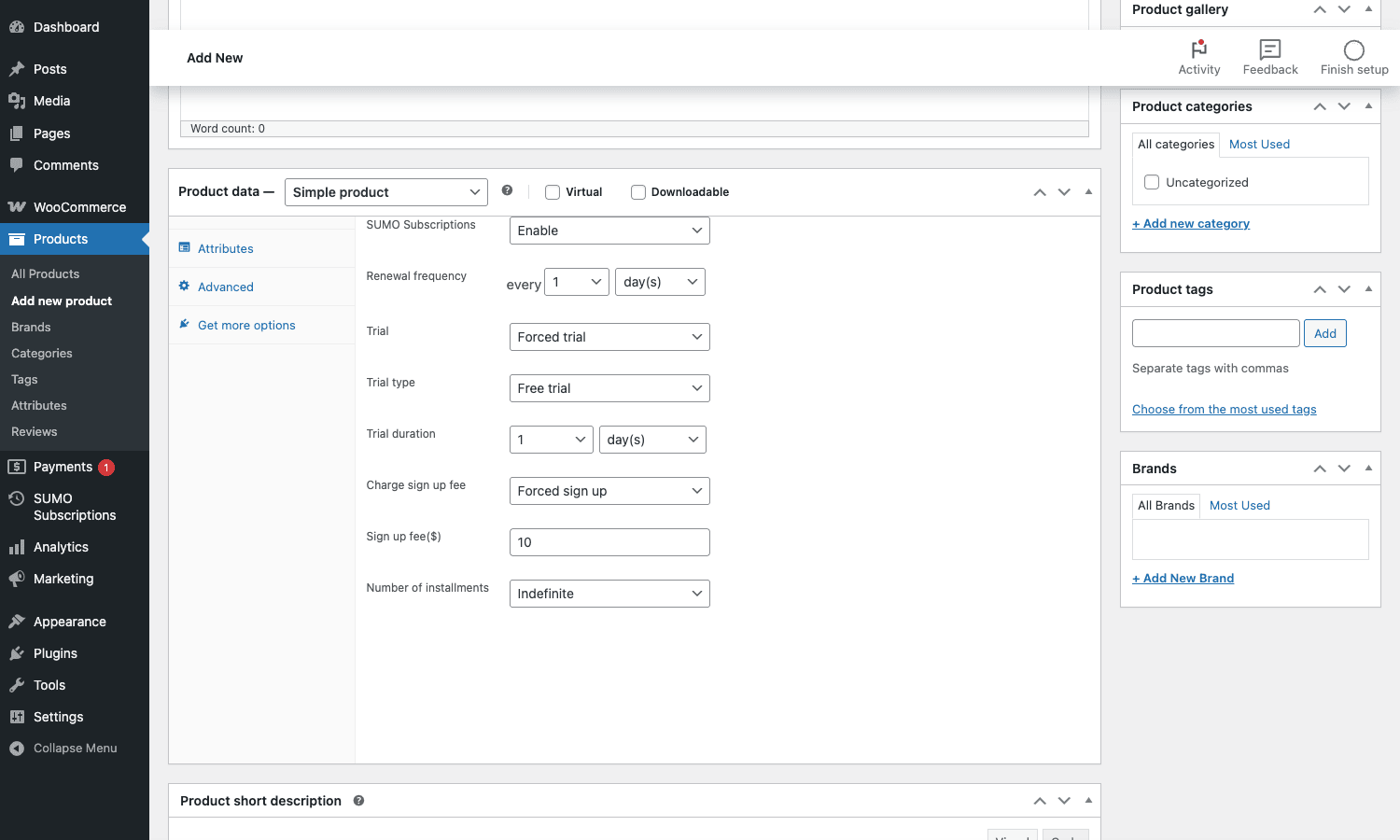The width and height of the screenshot is (1400, 840).
Task: Move Product tags panel down
Action: point(1344,289)
